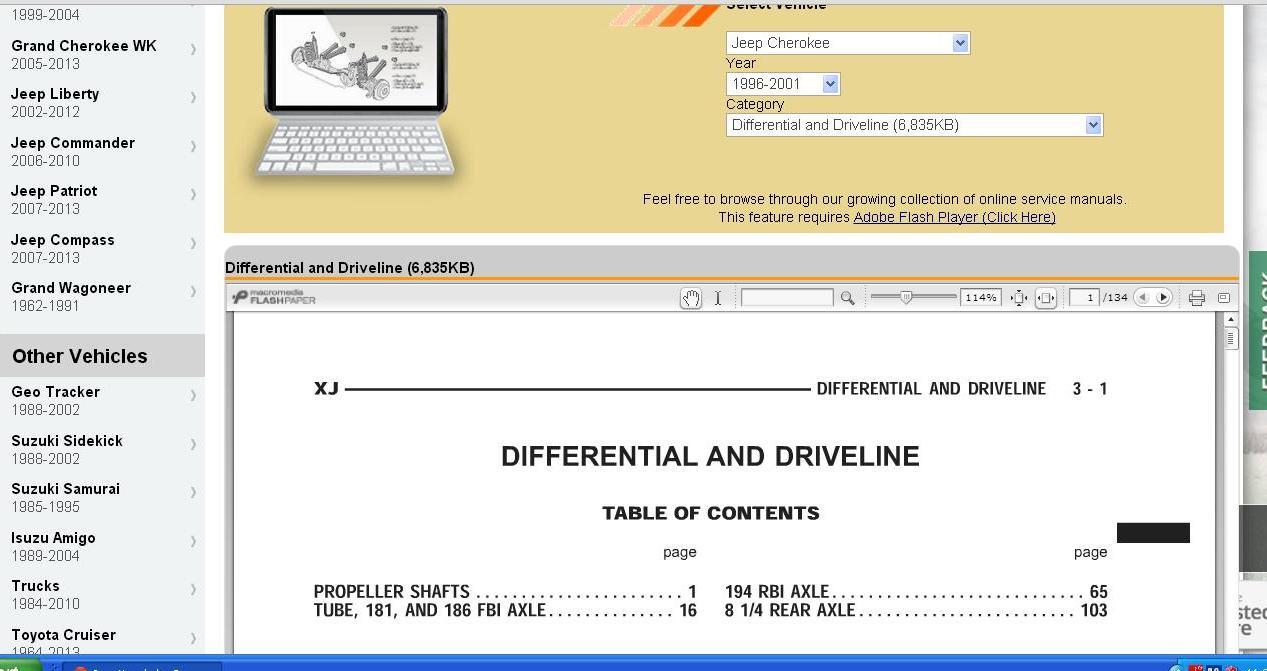The height and width of the screenshot is (671, 1267).
Task: Click the Other Vehicles section heading
Action: coord(80,356)
